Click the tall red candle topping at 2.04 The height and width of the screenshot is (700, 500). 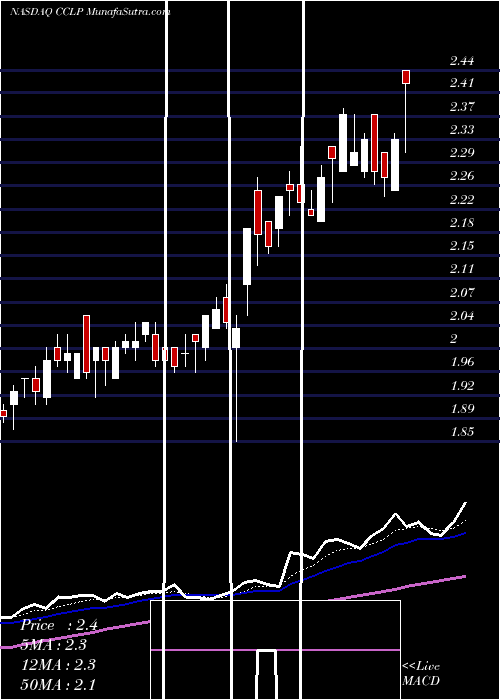point(86,344)
